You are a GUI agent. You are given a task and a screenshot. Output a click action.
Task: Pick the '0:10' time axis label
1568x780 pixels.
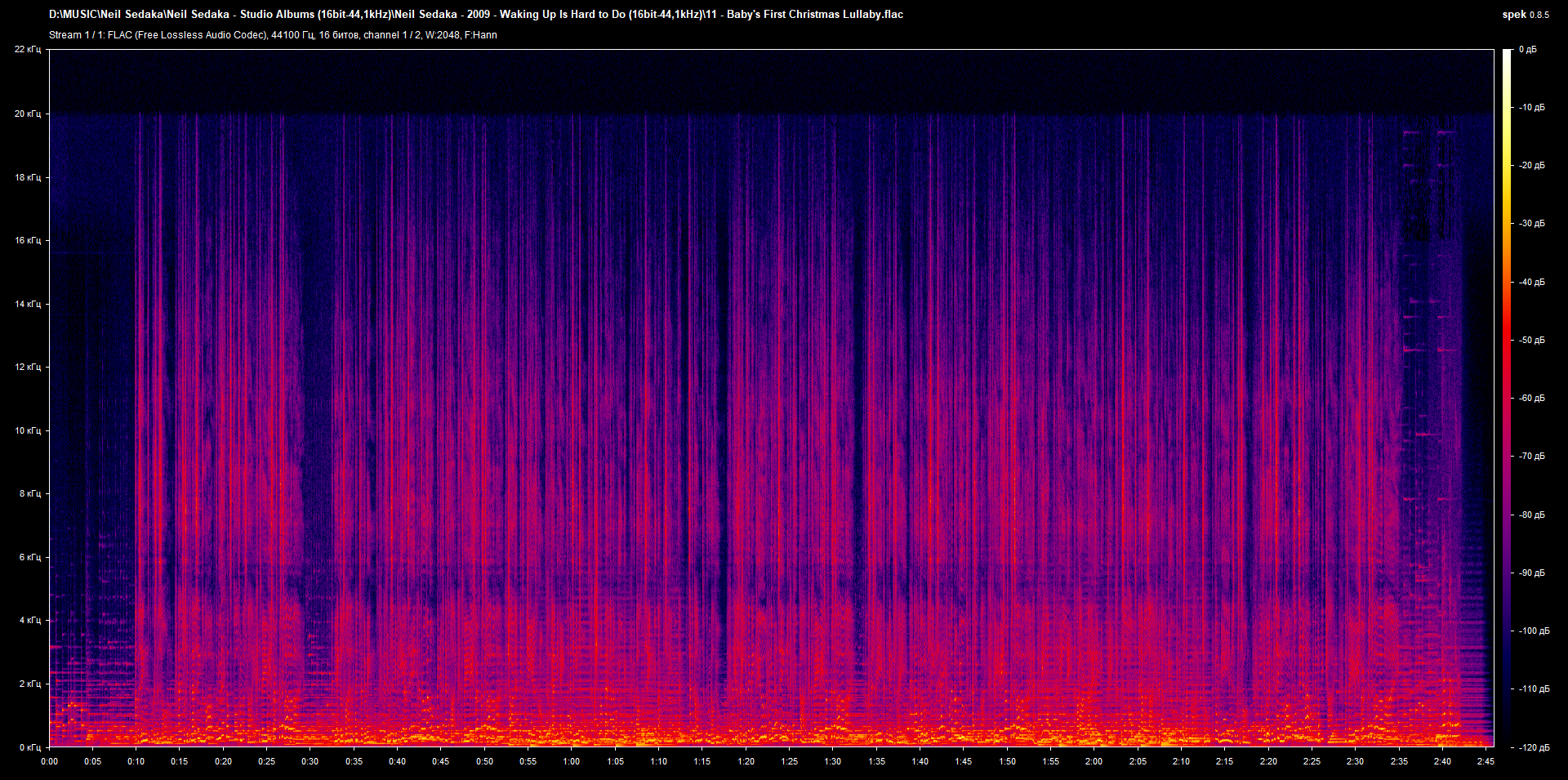(x=136, y=761)
